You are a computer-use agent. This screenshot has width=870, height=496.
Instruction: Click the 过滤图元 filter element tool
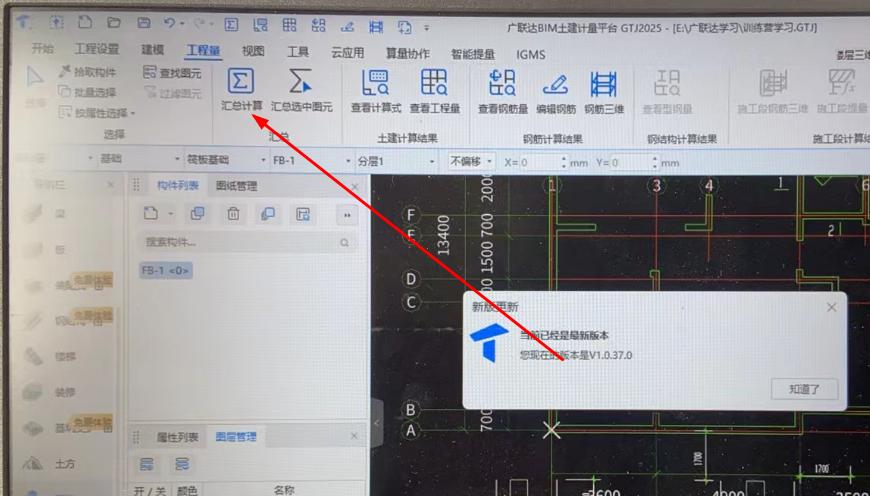click(172, 93)
